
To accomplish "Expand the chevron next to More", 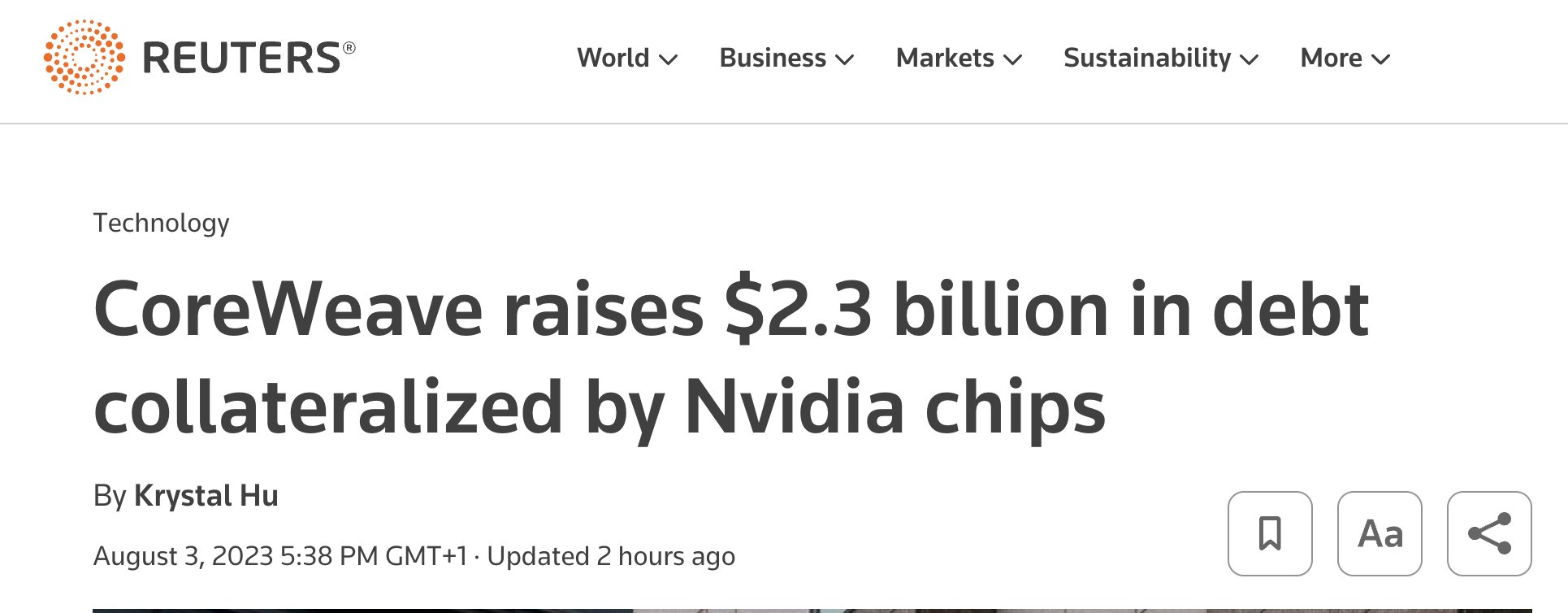I will pos(1381,59).
